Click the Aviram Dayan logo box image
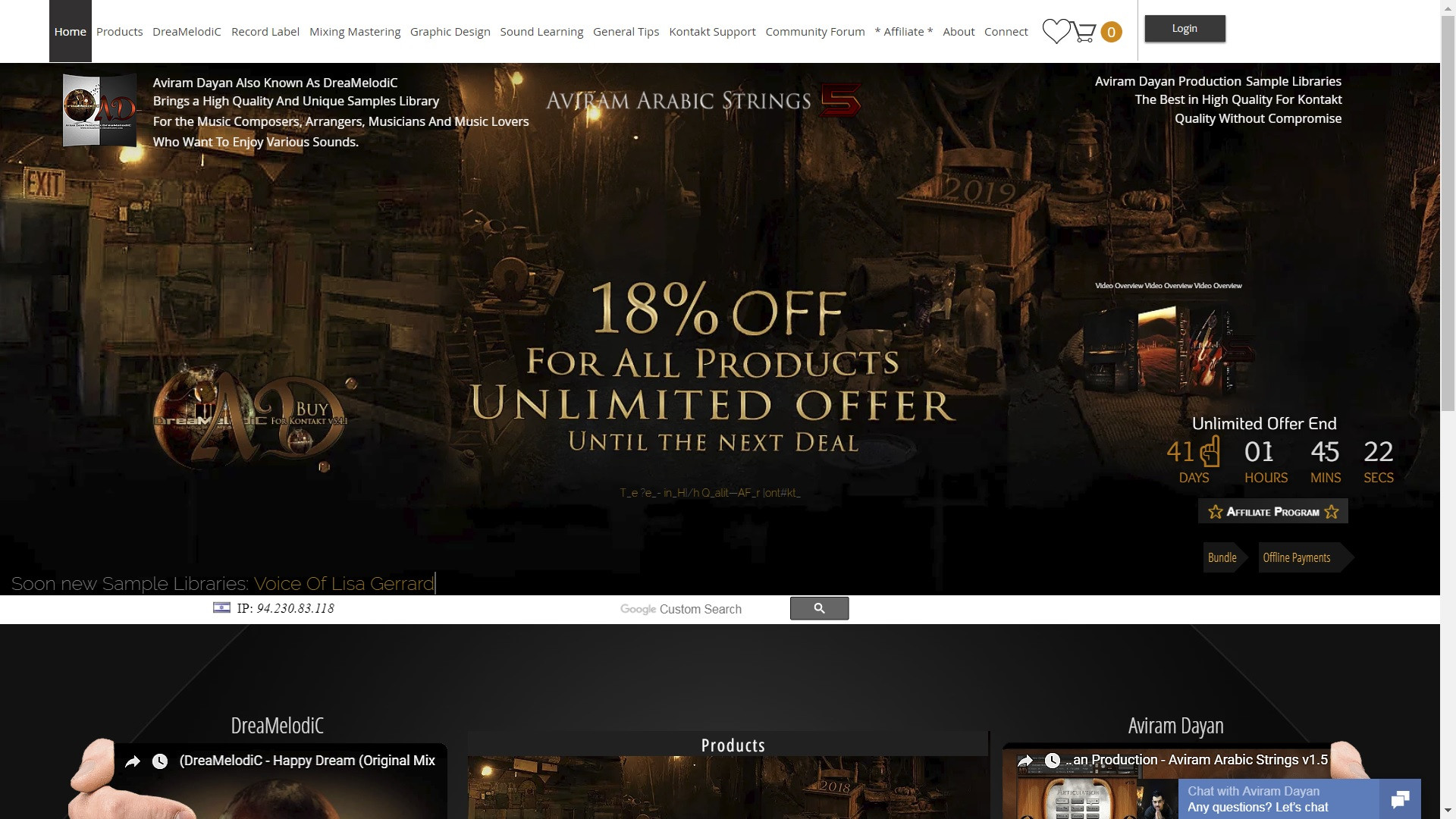 (99, 110)
